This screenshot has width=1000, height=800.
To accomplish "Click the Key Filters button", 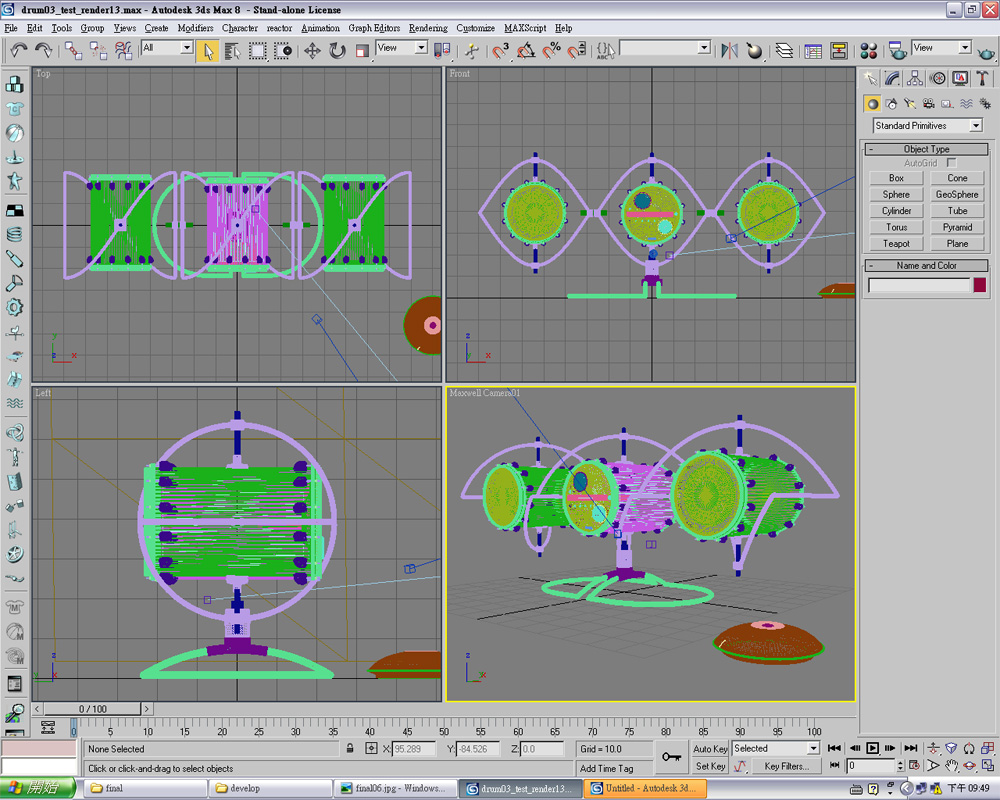I will pos(786,766).
